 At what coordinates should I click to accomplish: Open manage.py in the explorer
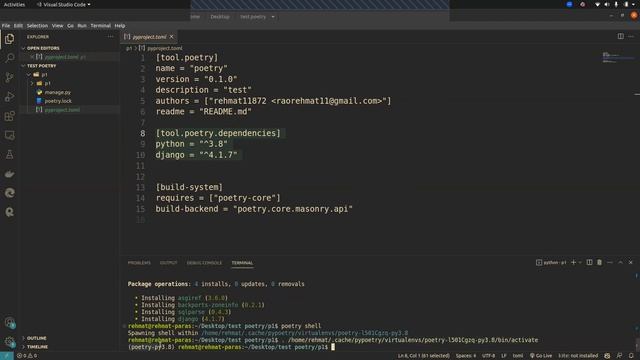tap(58, 92)
